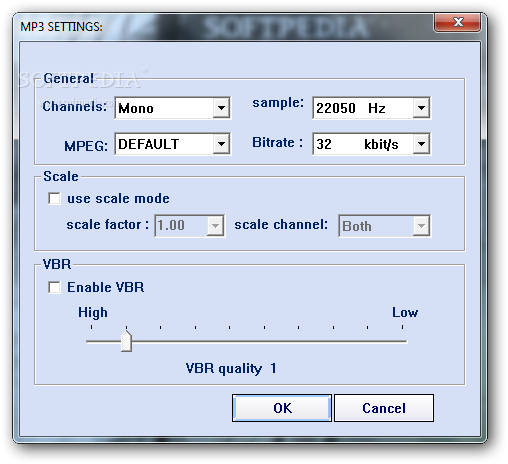Confirm settings with the OK button

282,408
